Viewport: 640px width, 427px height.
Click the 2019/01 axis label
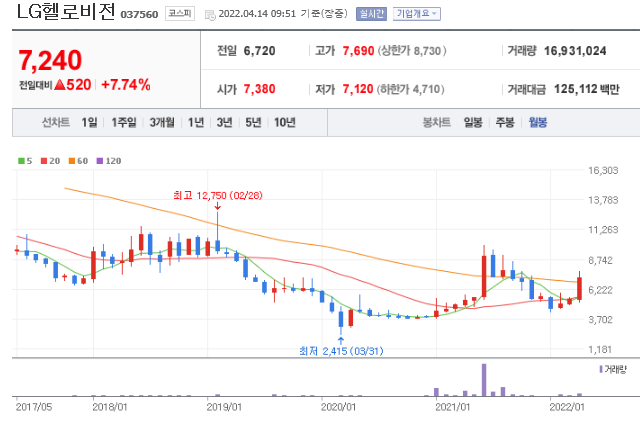[224, 407]
